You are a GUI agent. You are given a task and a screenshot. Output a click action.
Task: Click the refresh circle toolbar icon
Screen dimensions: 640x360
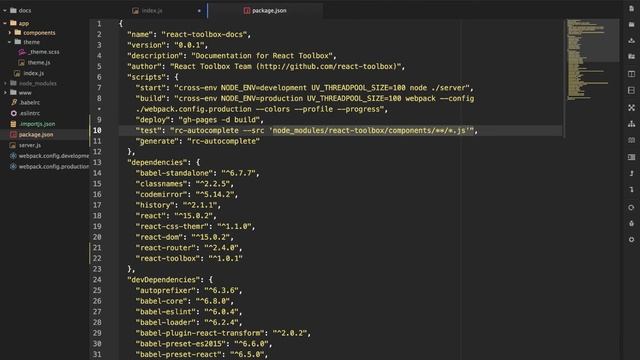pos(631,207)
